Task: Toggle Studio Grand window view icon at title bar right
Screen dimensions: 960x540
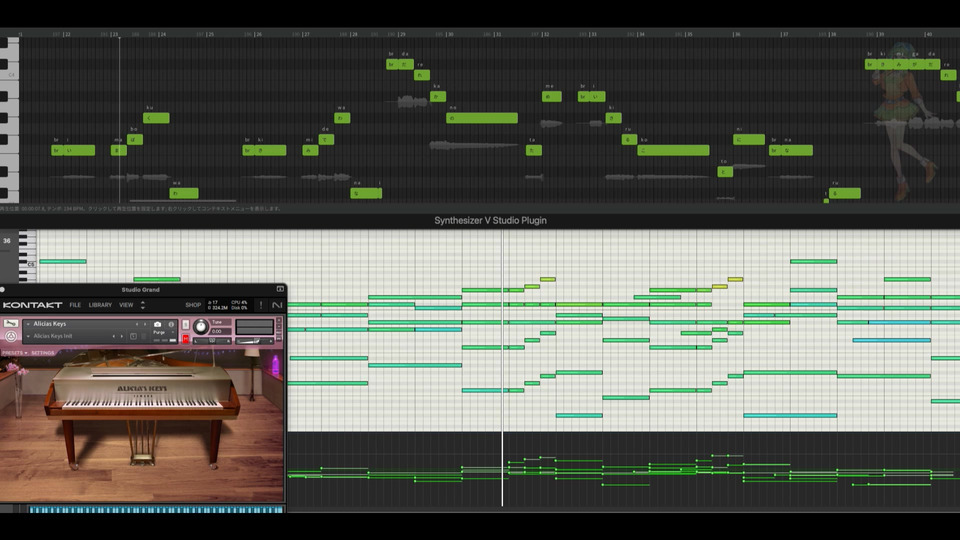Action: point(280,289)
